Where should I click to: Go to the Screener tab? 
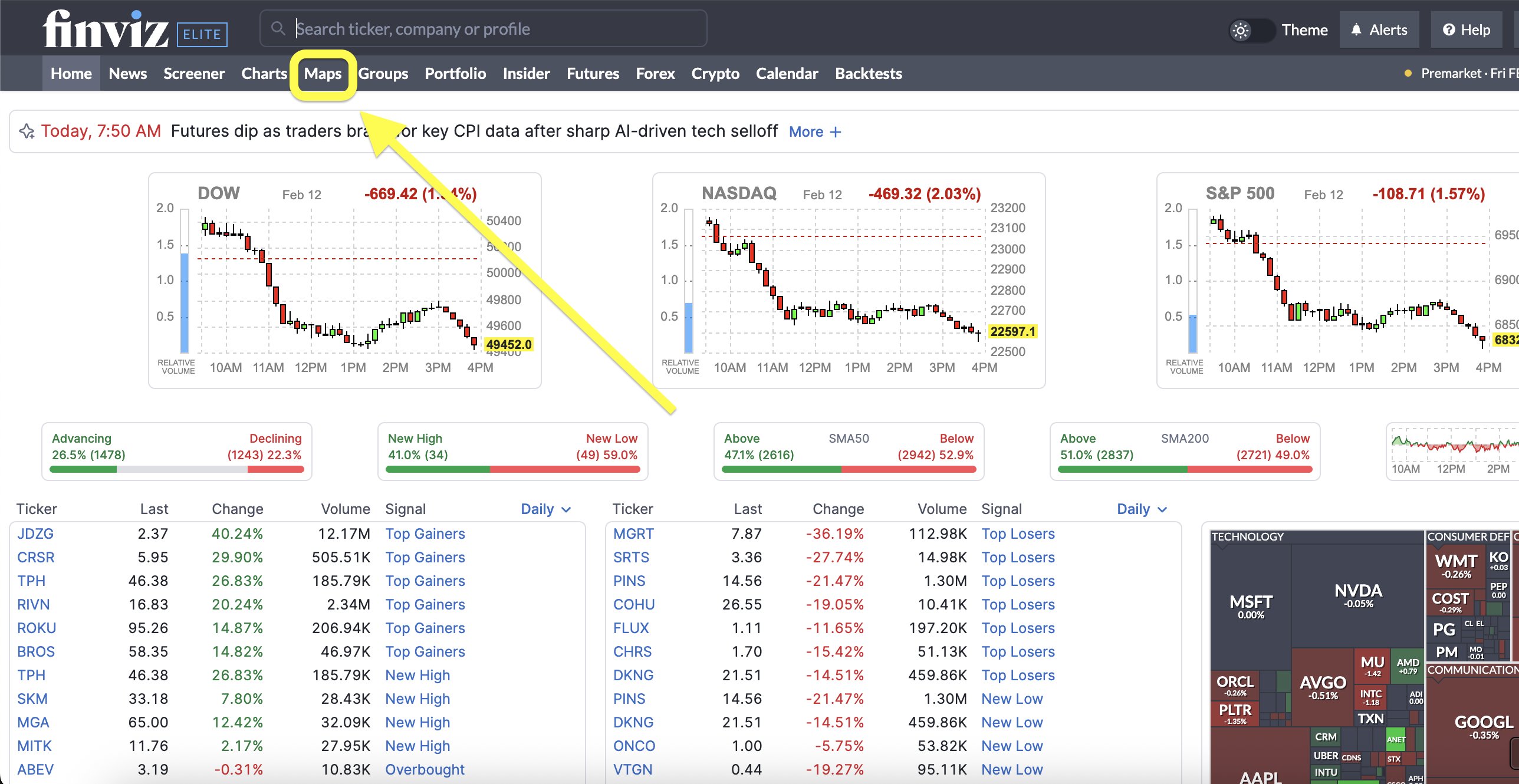coord(194,74)
